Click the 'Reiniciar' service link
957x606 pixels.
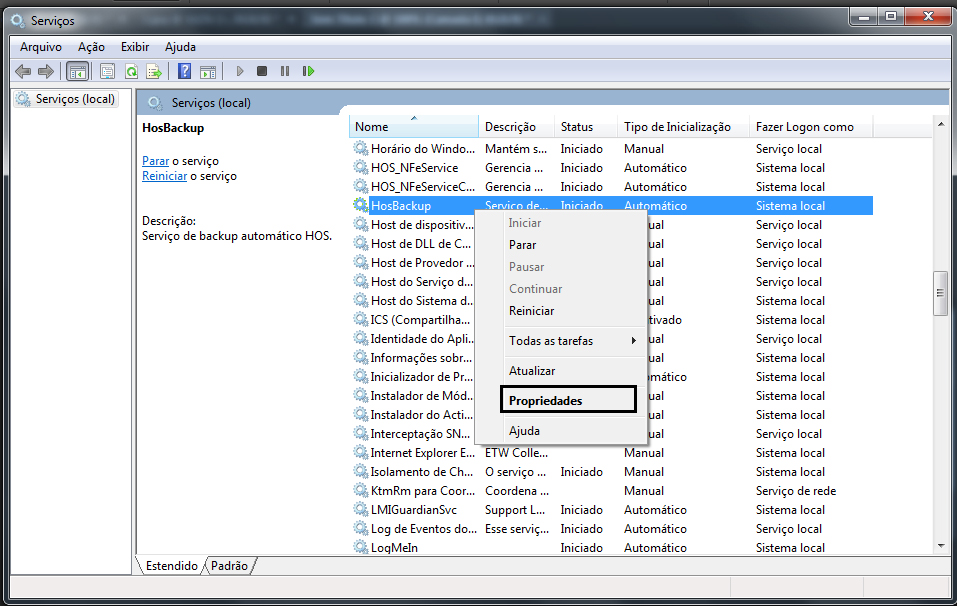(164, 176)
